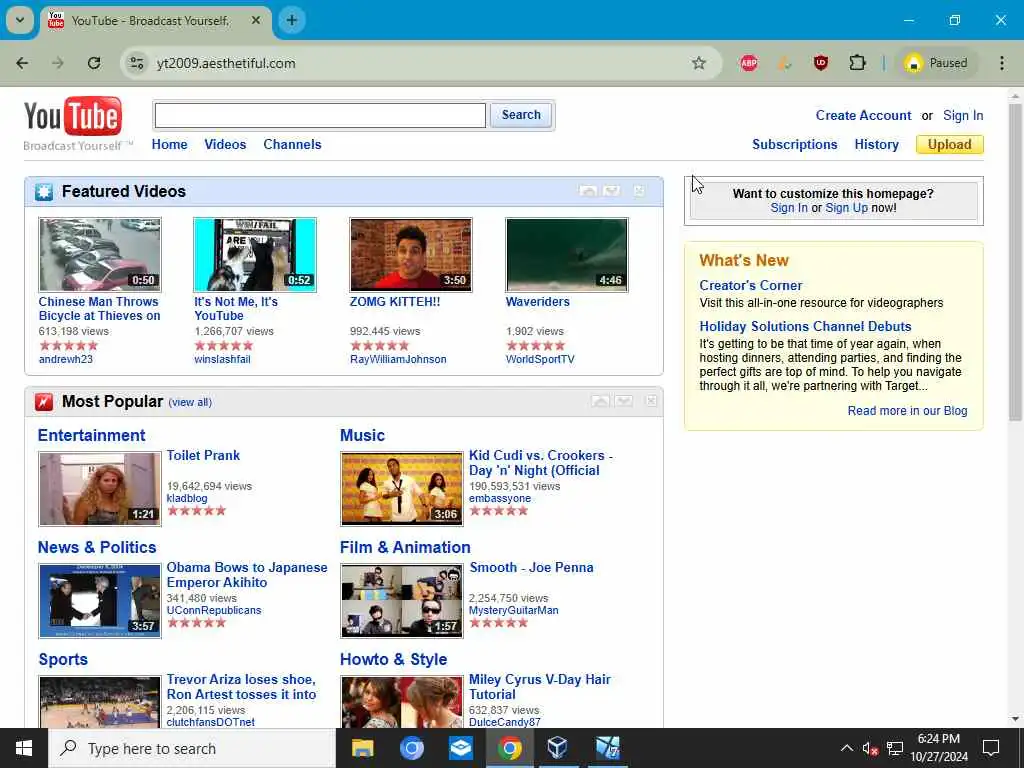Click view all next to Most Popular
Viewport: 1024px width, 768px height.
[x=190, y=402]
